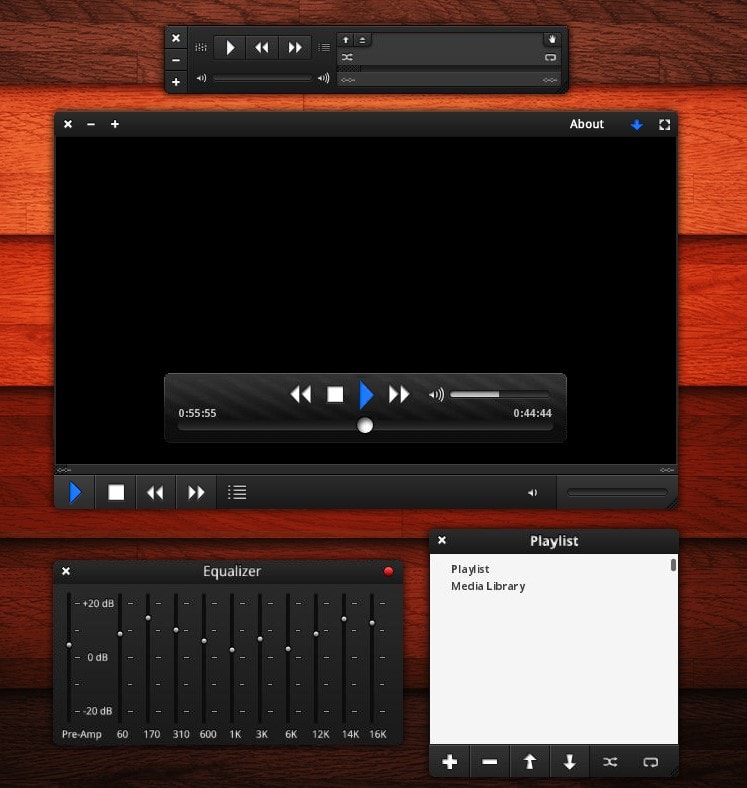Fast forward in the overlay controller
Screen dimensions: 747x788
pyautogui.click(x=399, y=395)
